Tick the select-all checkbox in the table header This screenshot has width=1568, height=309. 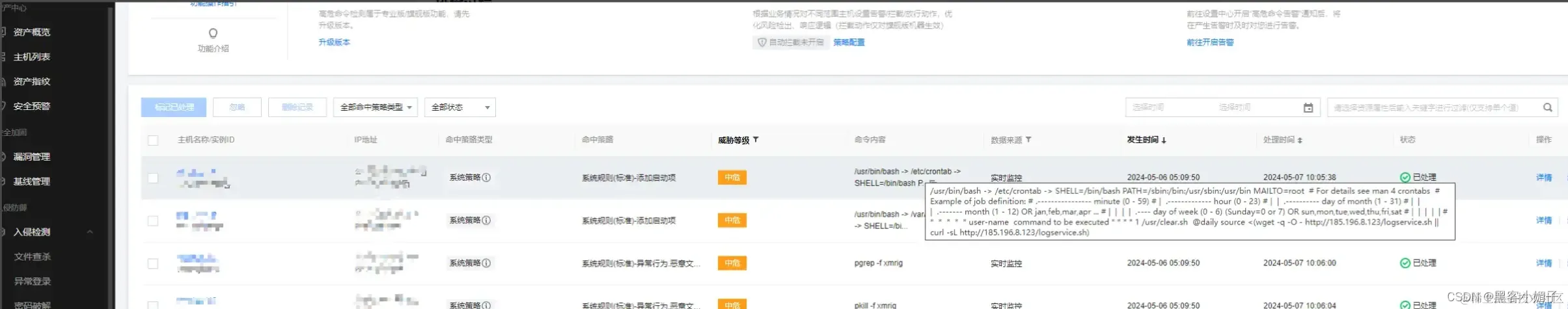click(x=153, y=141)
